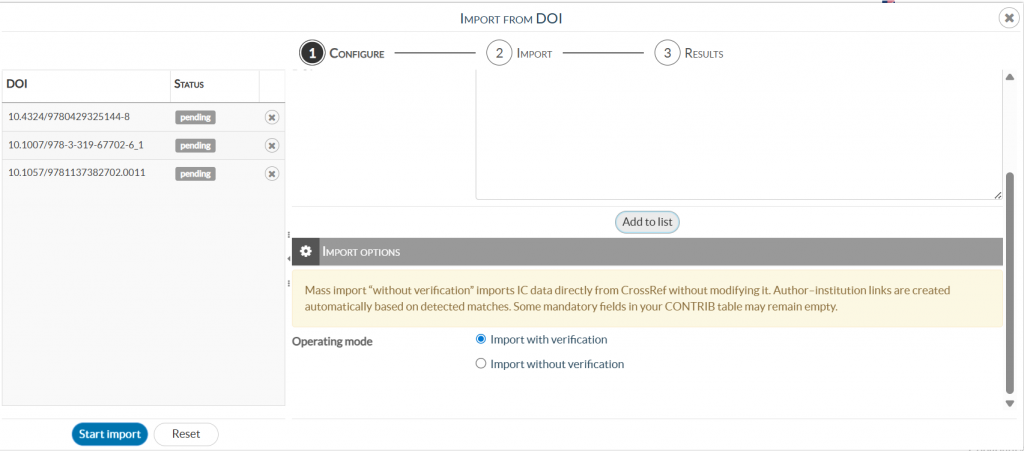Image resolution: width=1024 pixels, height=451 pixels.
Task: Remove DOI 10.1007/978-3-319-67702-6_1 from list
Action: click(271, 145)
